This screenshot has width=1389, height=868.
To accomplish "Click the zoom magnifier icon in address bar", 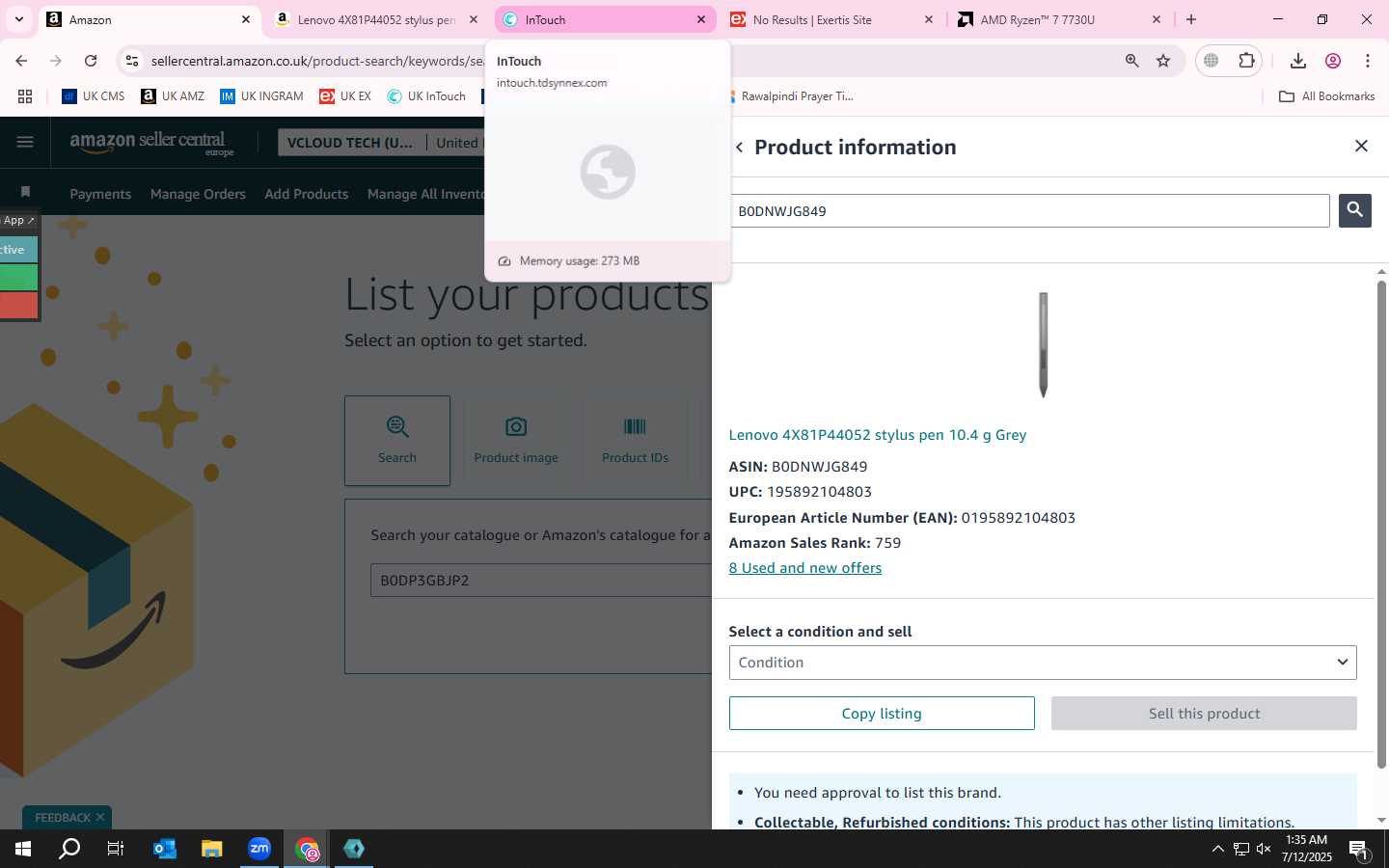I will point(1131,61).
